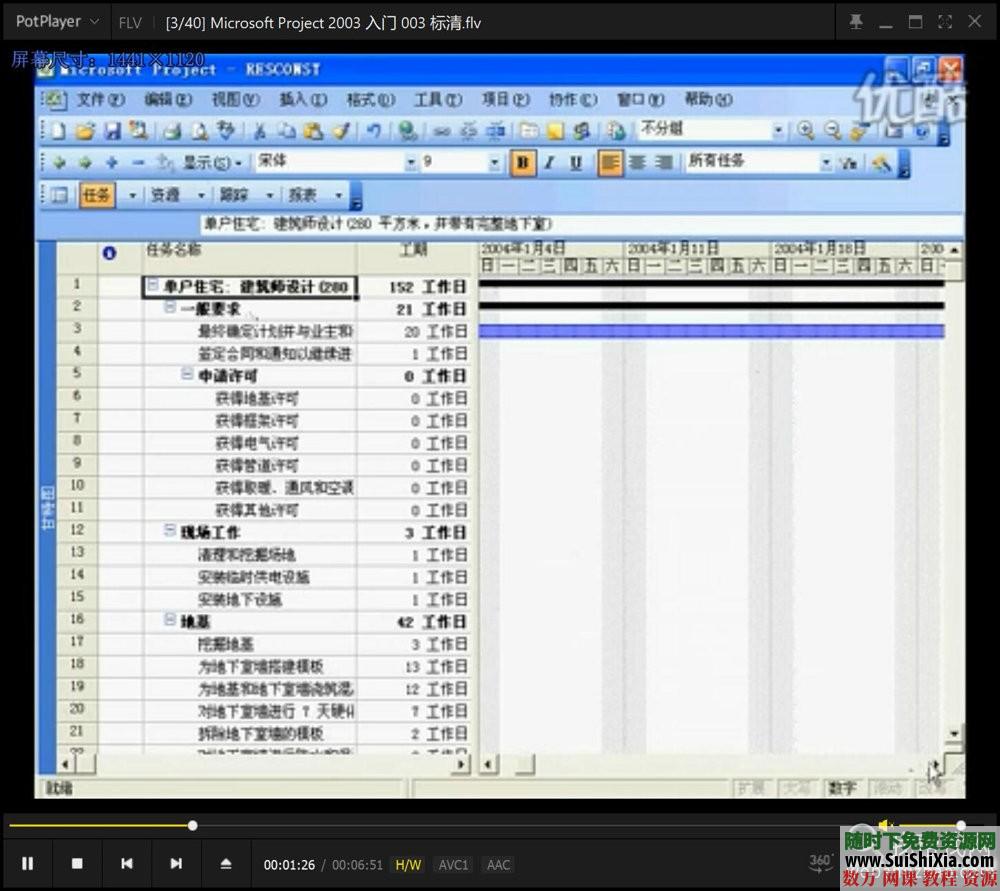Viewport: 1000px width, 891px height.
Task: Toggle bold formatting with the B button
Action: tap(523, 161)
